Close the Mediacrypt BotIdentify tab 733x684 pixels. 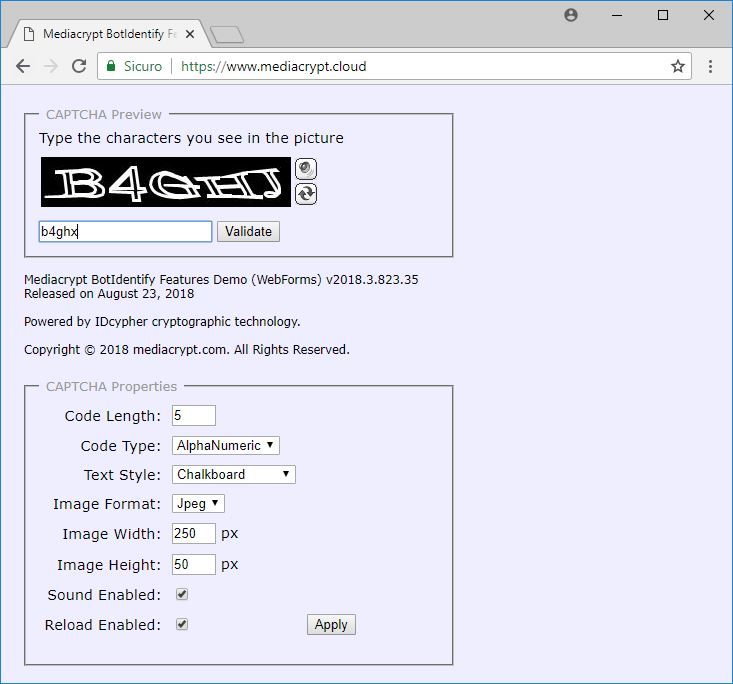pos(189,34)
